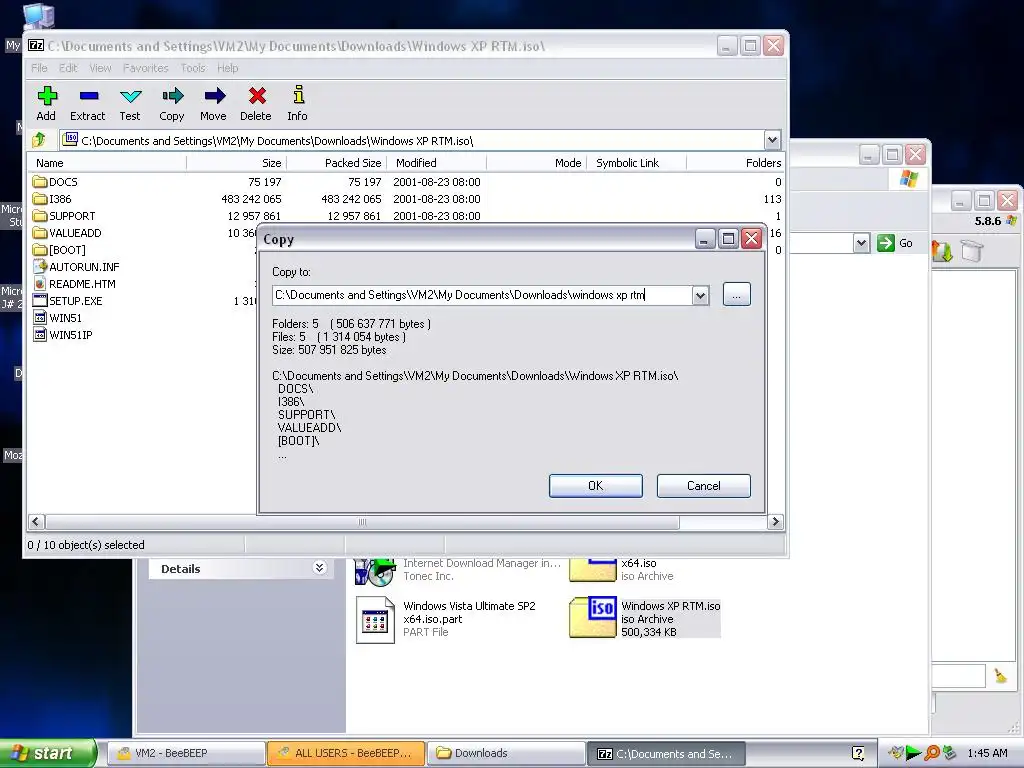
Task: Expand the Explorer address dropdown arrow
Action: tap(861, 243)
